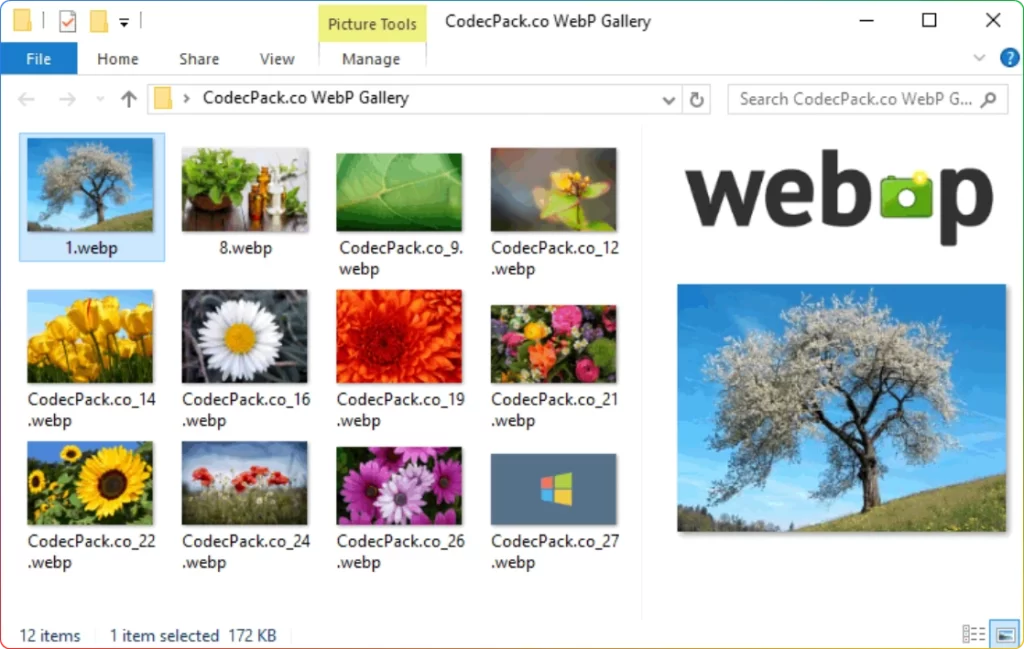Open the Help question mark icon

1009,58
